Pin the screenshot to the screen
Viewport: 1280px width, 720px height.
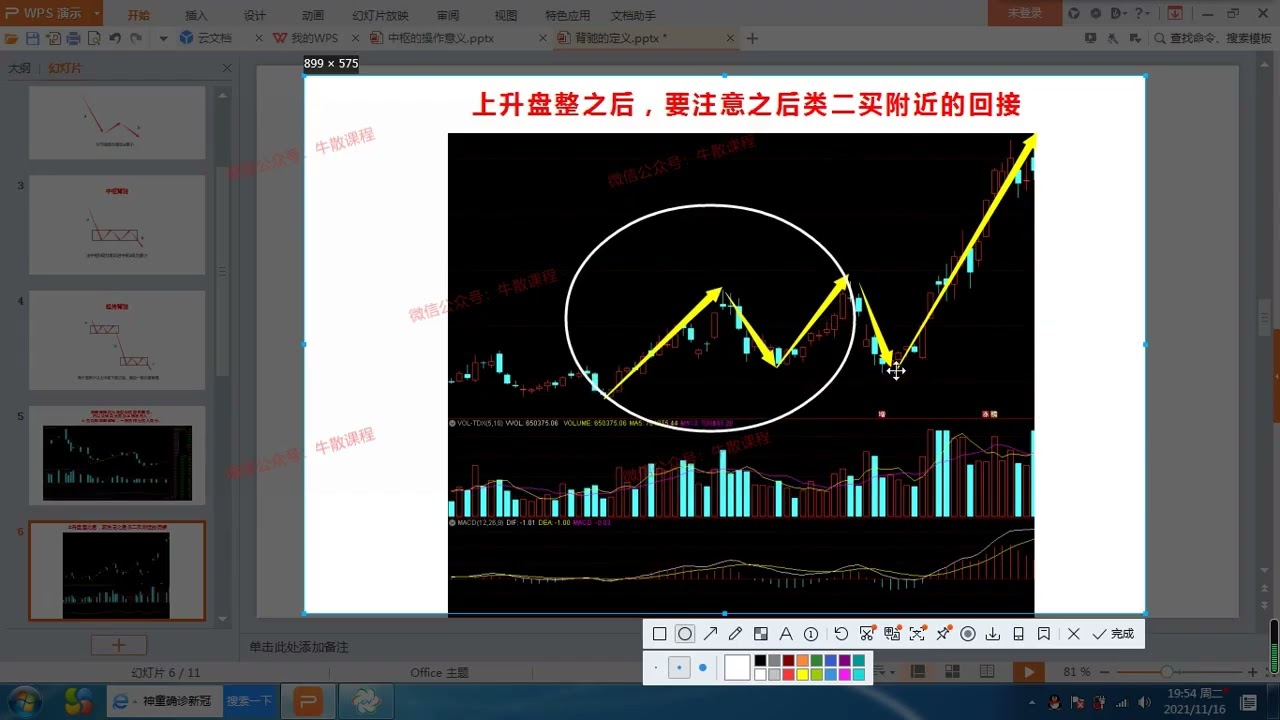coord(942,634)
